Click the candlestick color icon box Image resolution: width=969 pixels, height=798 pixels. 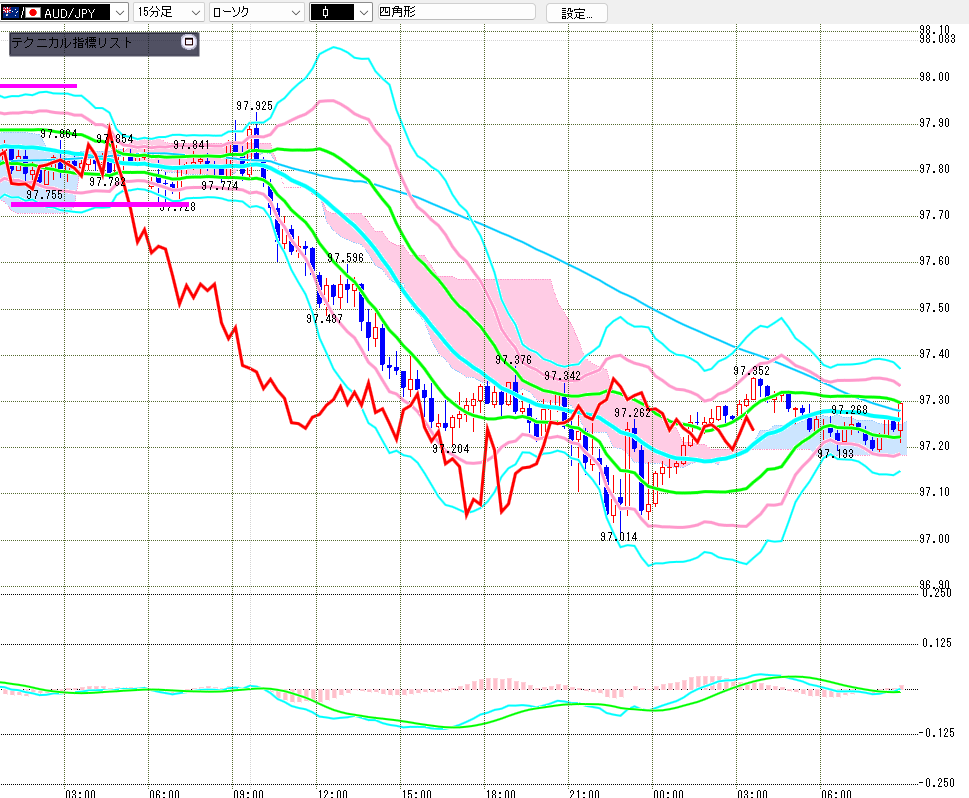coord(333,13)
